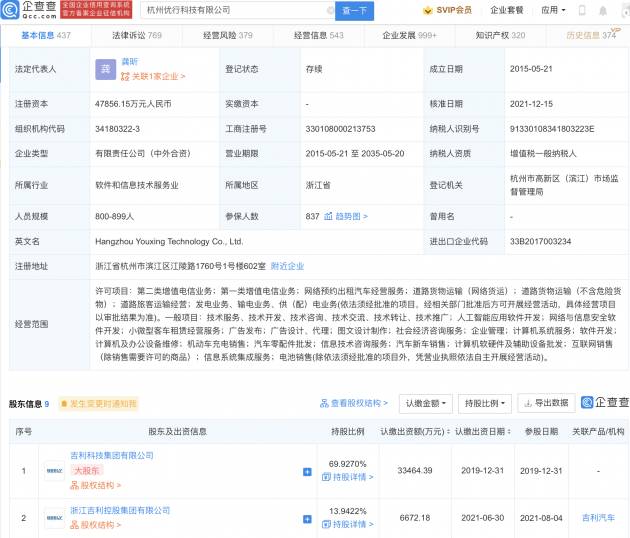Open 股权结构 link under 吉利科技集团
This screenshot has width=630, height=538.
96,485
